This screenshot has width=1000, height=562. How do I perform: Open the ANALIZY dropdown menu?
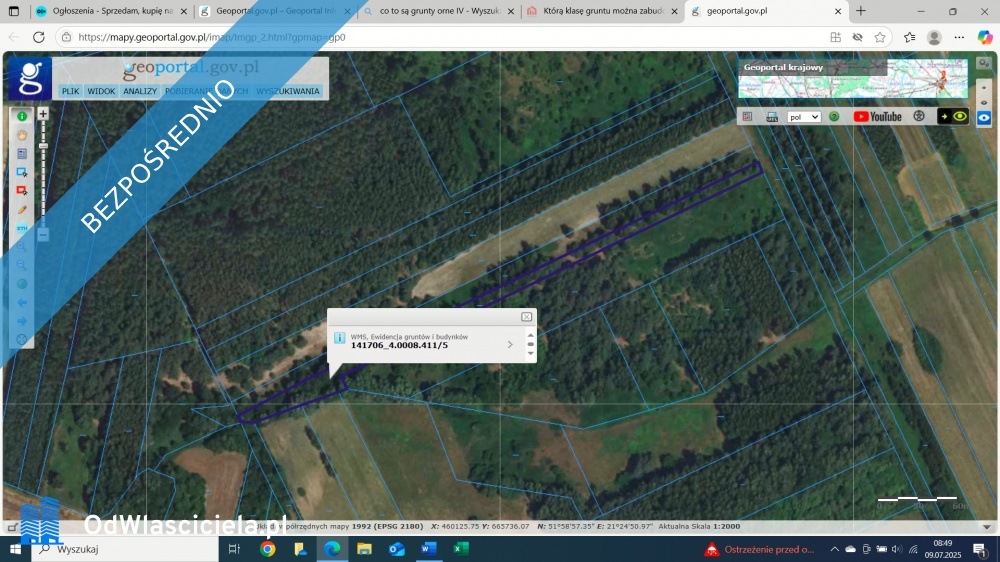coord(140,91)
